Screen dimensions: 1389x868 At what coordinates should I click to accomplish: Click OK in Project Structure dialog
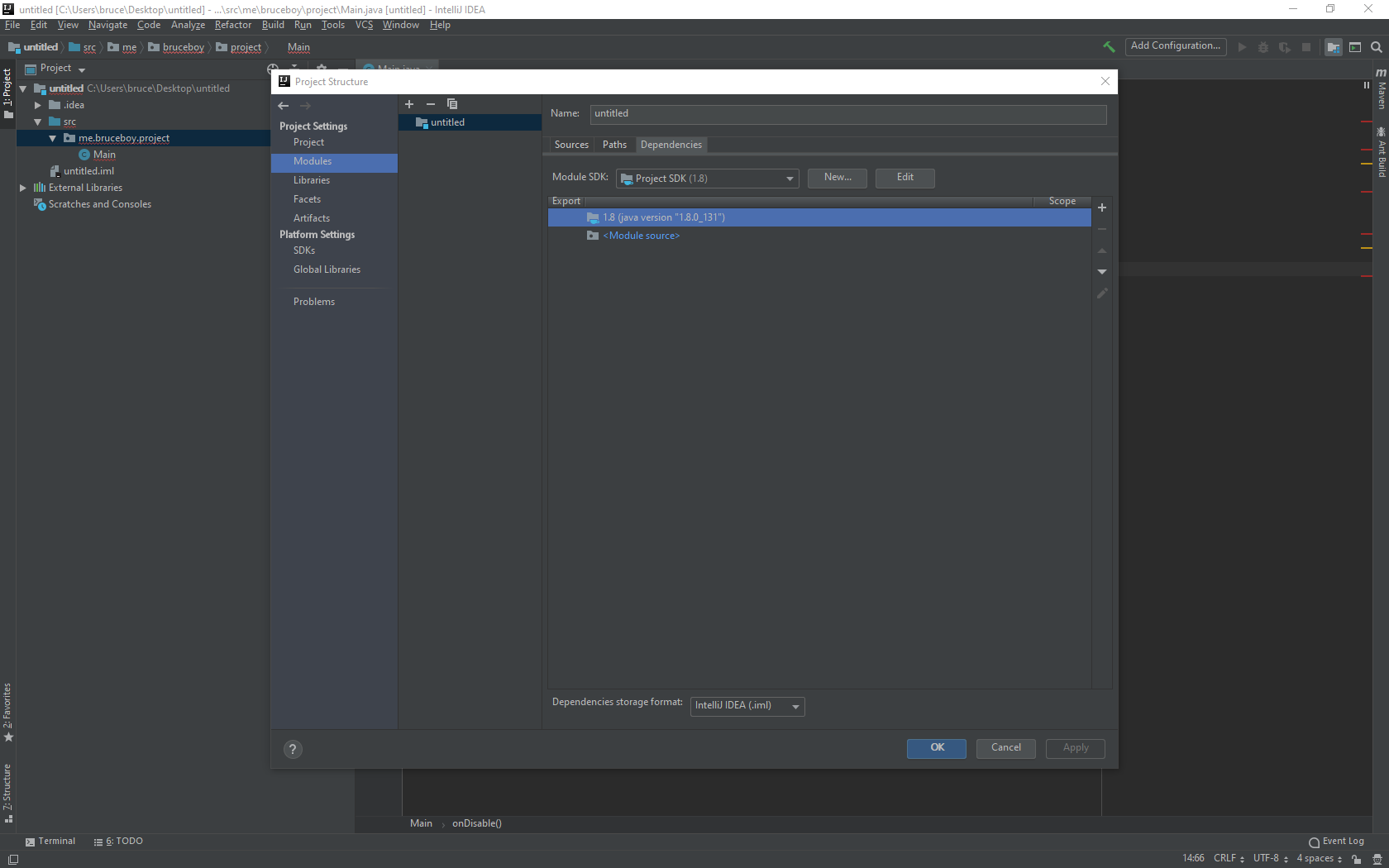coord(937,748)
